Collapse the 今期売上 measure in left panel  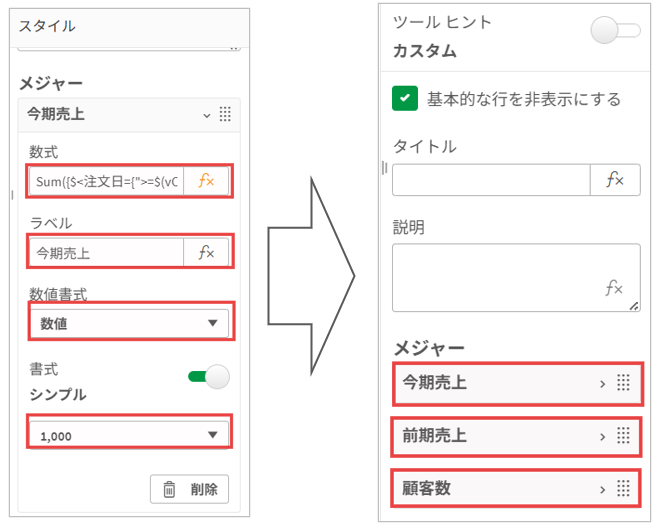[x=207, y=115]
